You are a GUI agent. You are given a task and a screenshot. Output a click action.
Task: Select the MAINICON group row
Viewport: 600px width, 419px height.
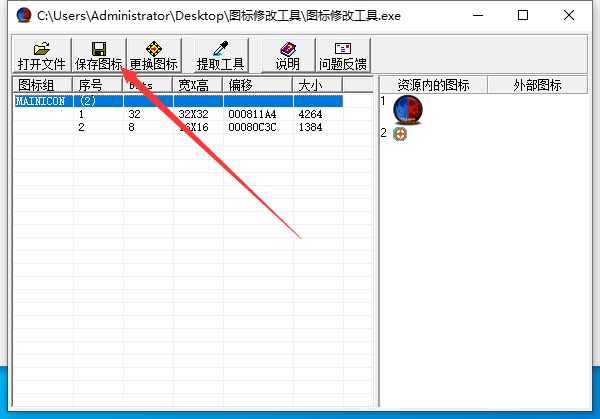point(41,101)
